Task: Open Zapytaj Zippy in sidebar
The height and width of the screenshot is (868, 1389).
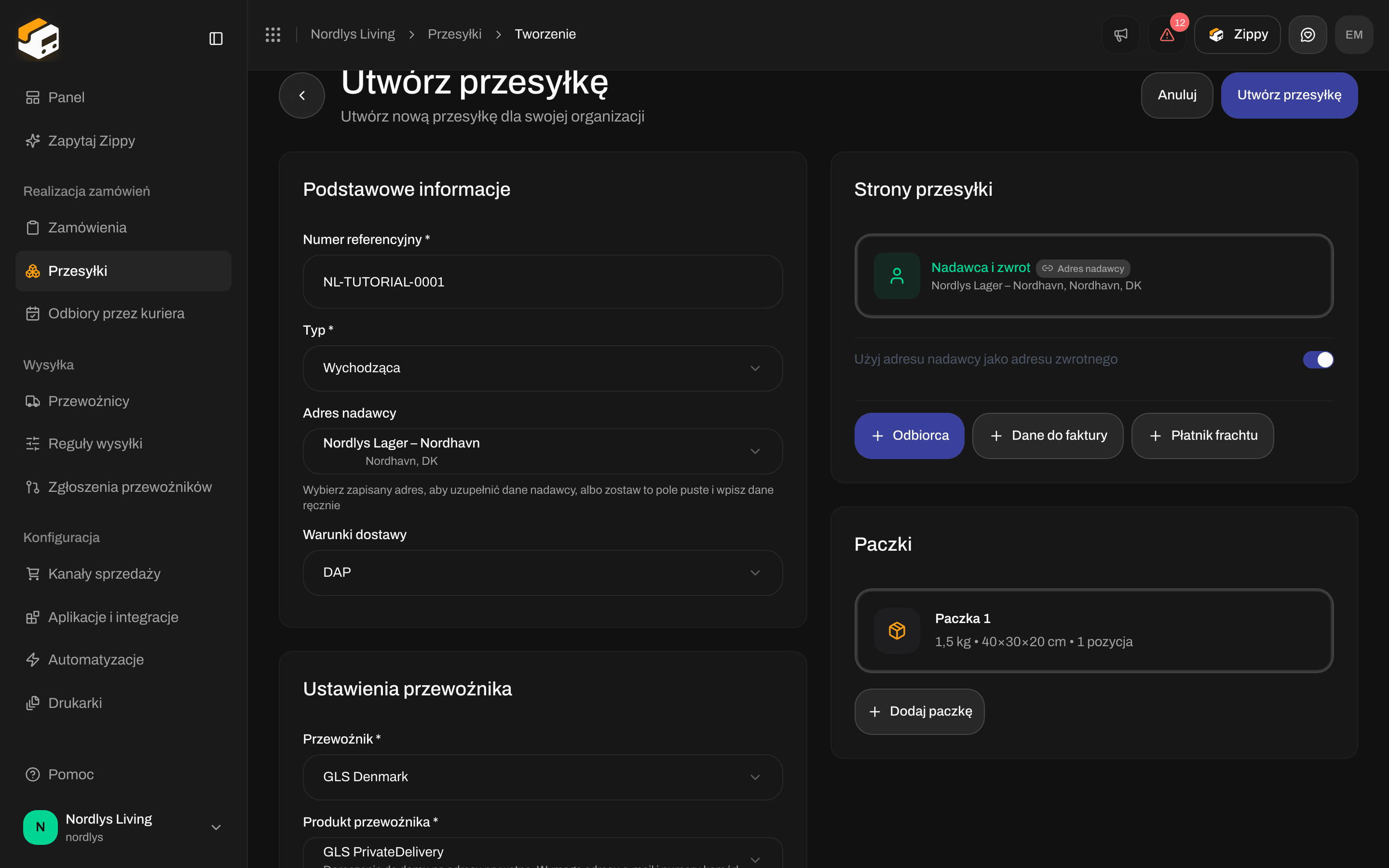Action: pyautogui.click(x=123, y=141)
